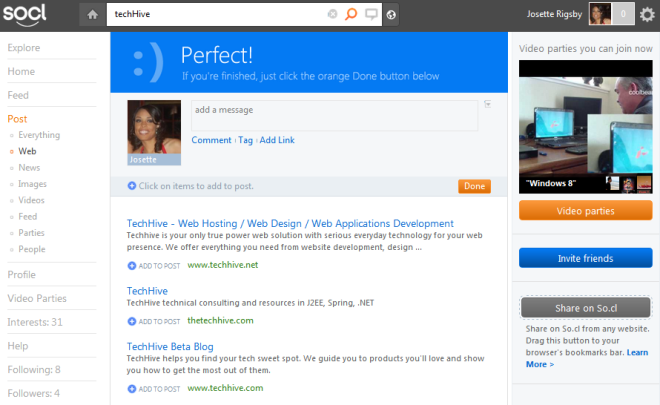Choose Feed filter under Post
660x405 pixels.
[27, 217]
